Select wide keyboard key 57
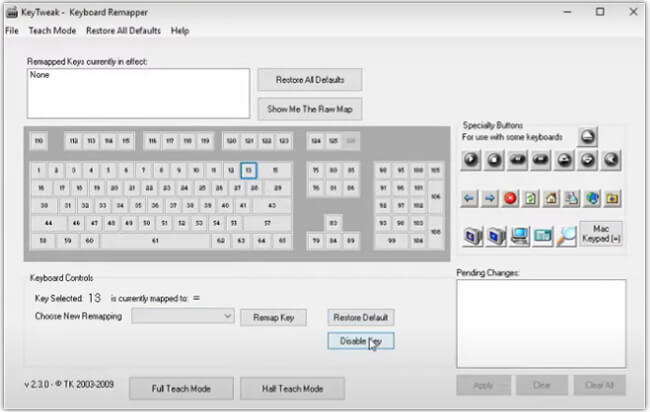The width and height of the screenshot is (650, 412). (267, 223)
